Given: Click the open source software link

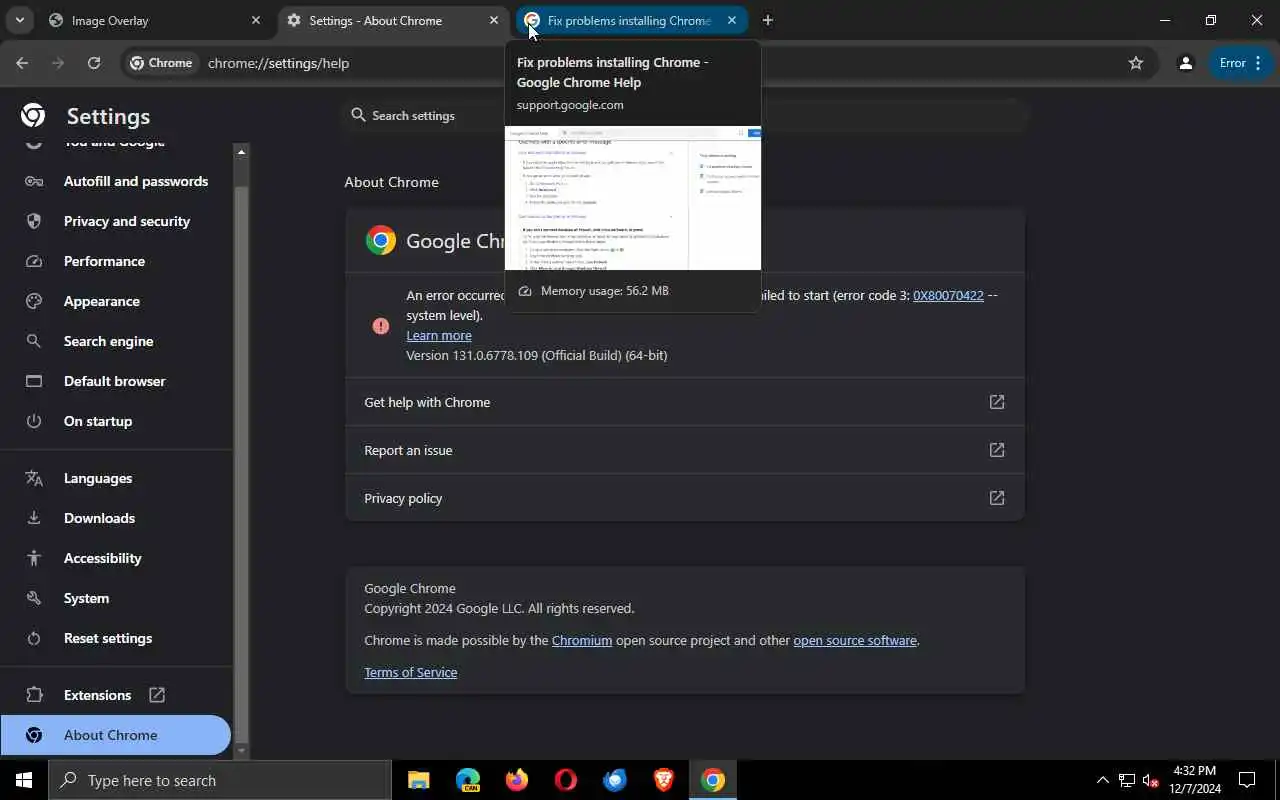Looking at the screenshot, I should point(855,640).
